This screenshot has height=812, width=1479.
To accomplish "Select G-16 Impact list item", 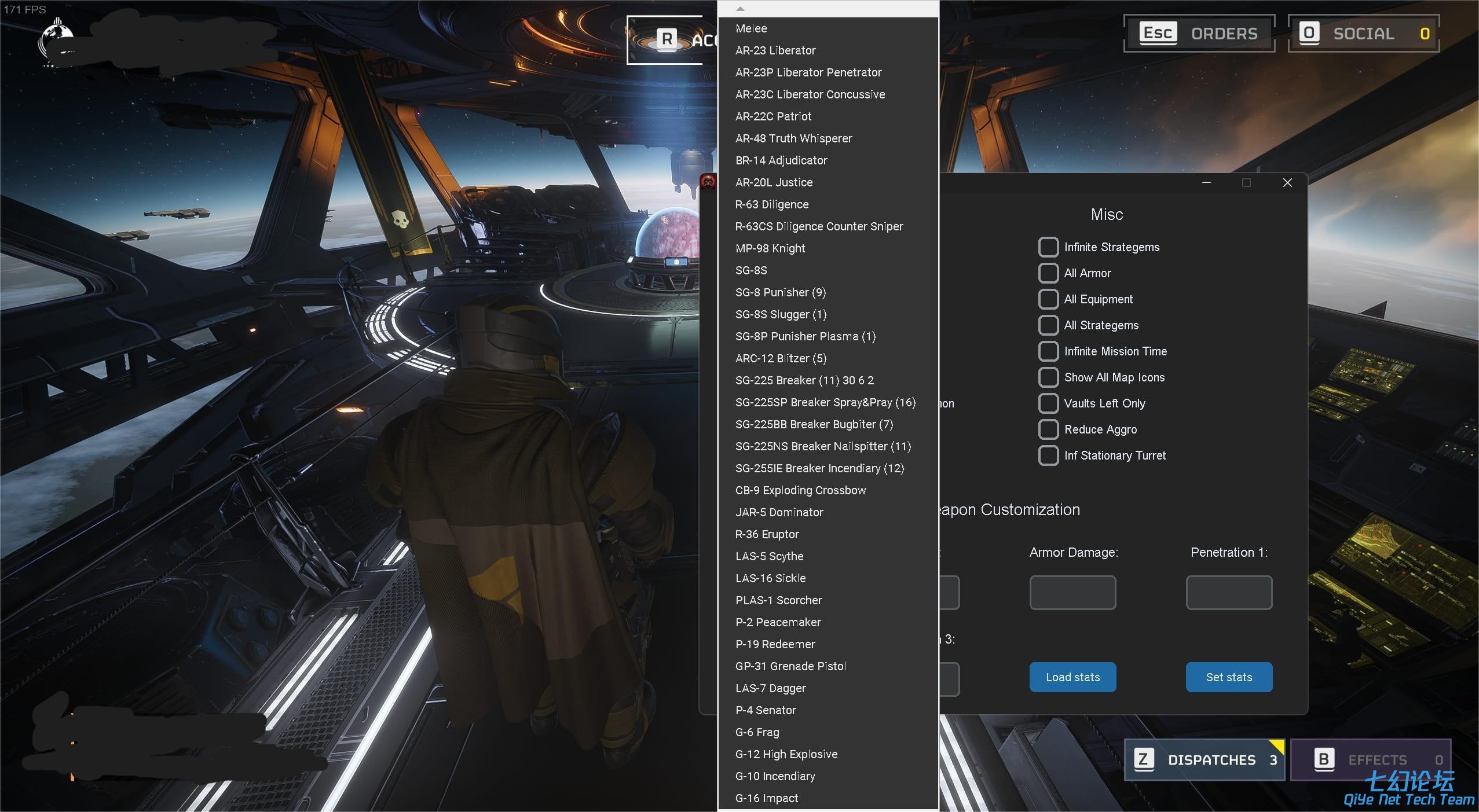I will (766, 798).
